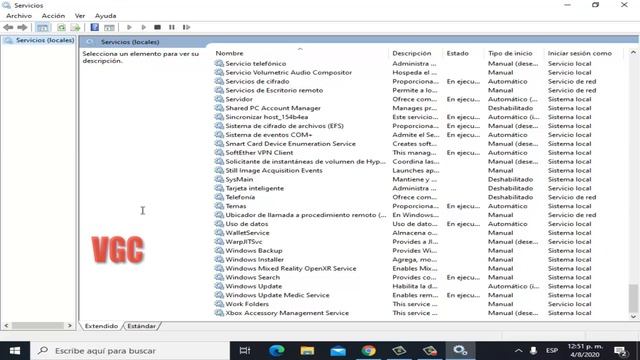The image size is (640, 360).
Task: Click the Refresh toolbar icon
Action: point(61,27)
